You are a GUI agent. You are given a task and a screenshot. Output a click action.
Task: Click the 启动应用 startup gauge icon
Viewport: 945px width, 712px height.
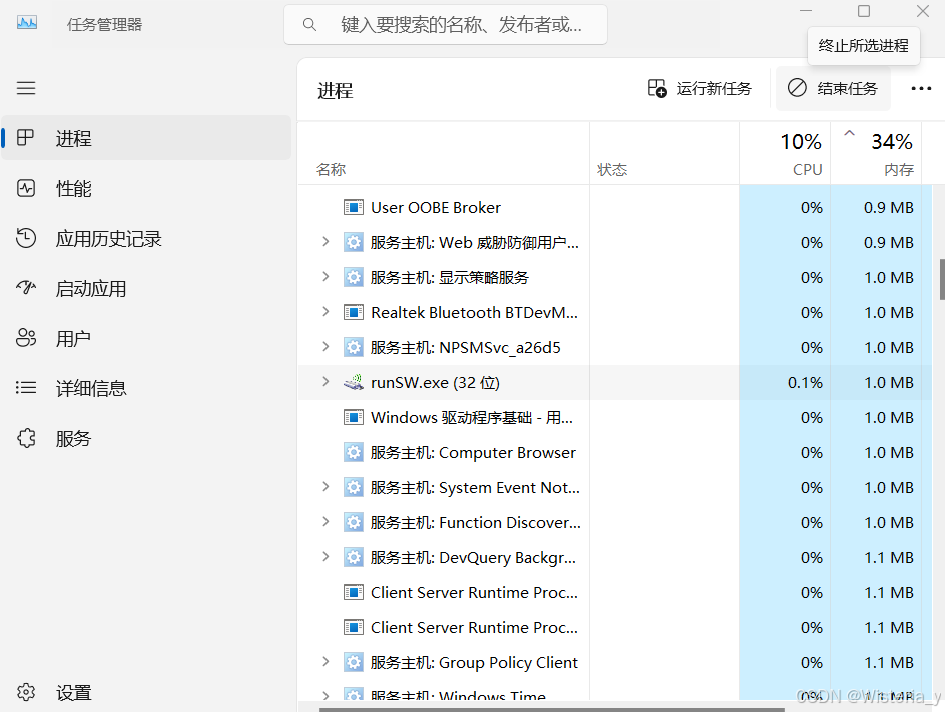[26, 288]
